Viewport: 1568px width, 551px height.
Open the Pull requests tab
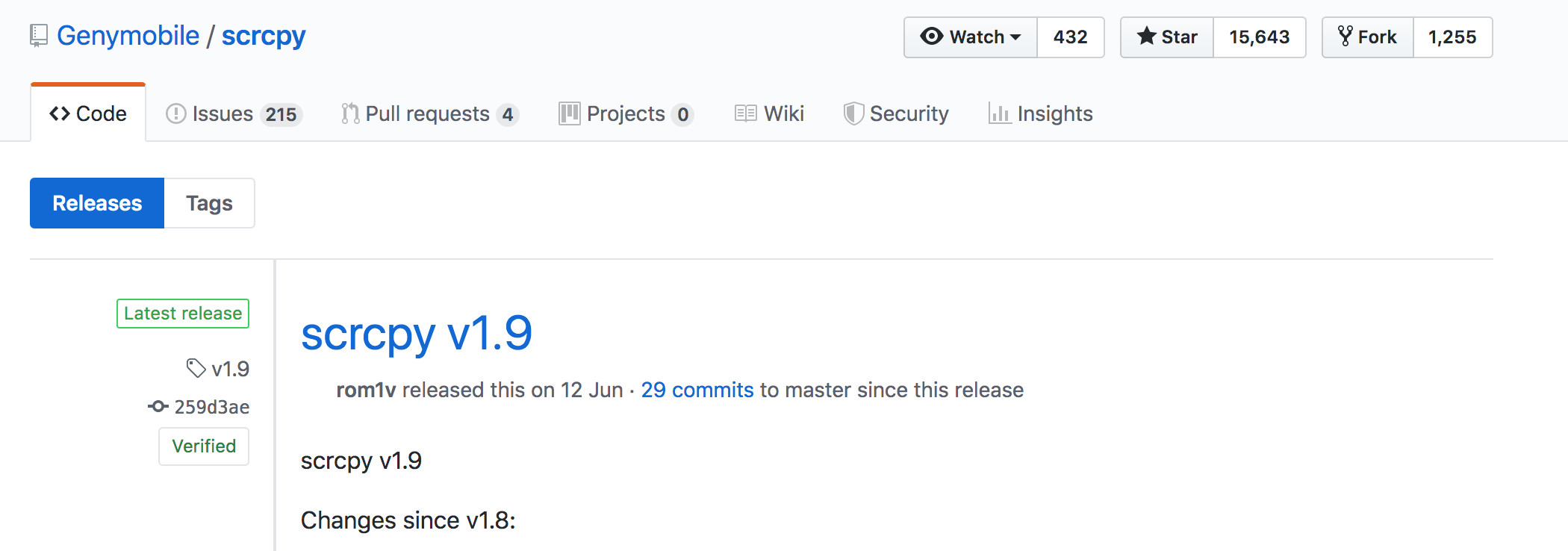pyautogui.click(x=429, y=113)
